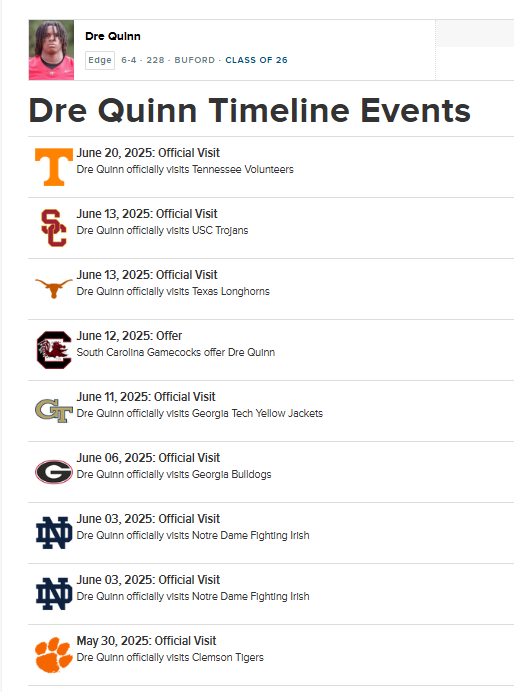Click the USC Trojans SC logo
Image resolution: width=514 pixels, height=692 pixels.
[54, 228]
